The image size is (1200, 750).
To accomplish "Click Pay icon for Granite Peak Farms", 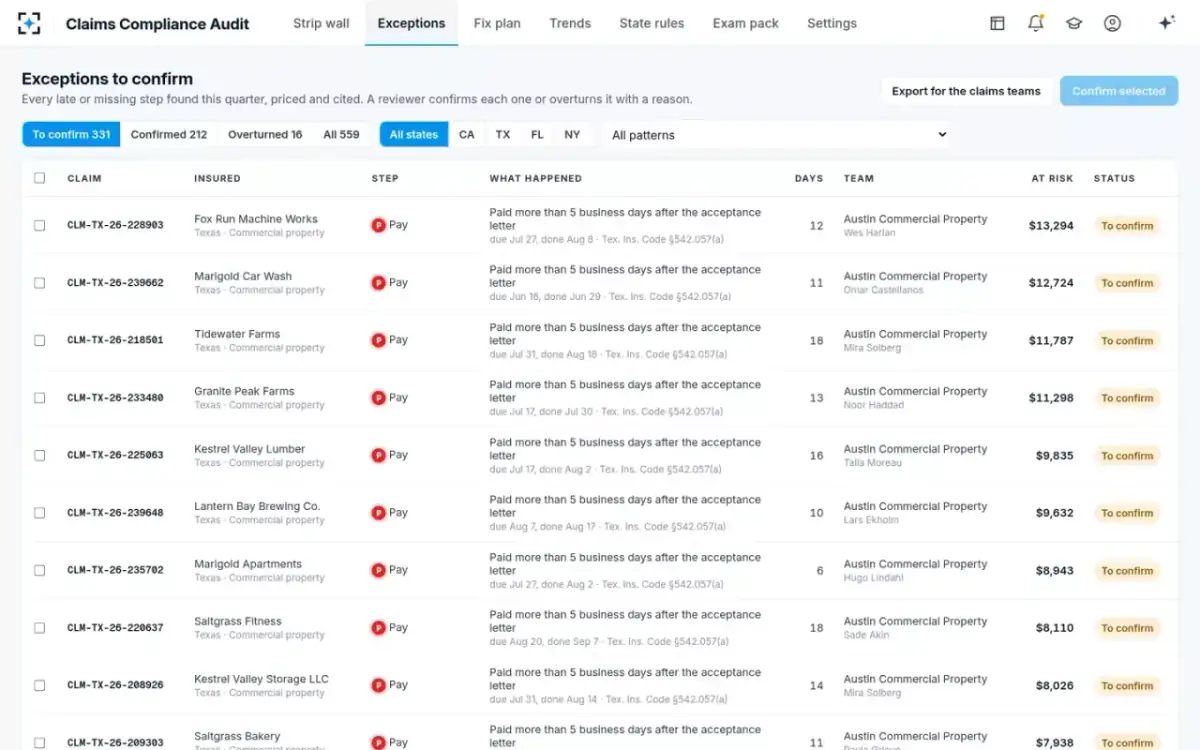I will [x=378, y=398].
